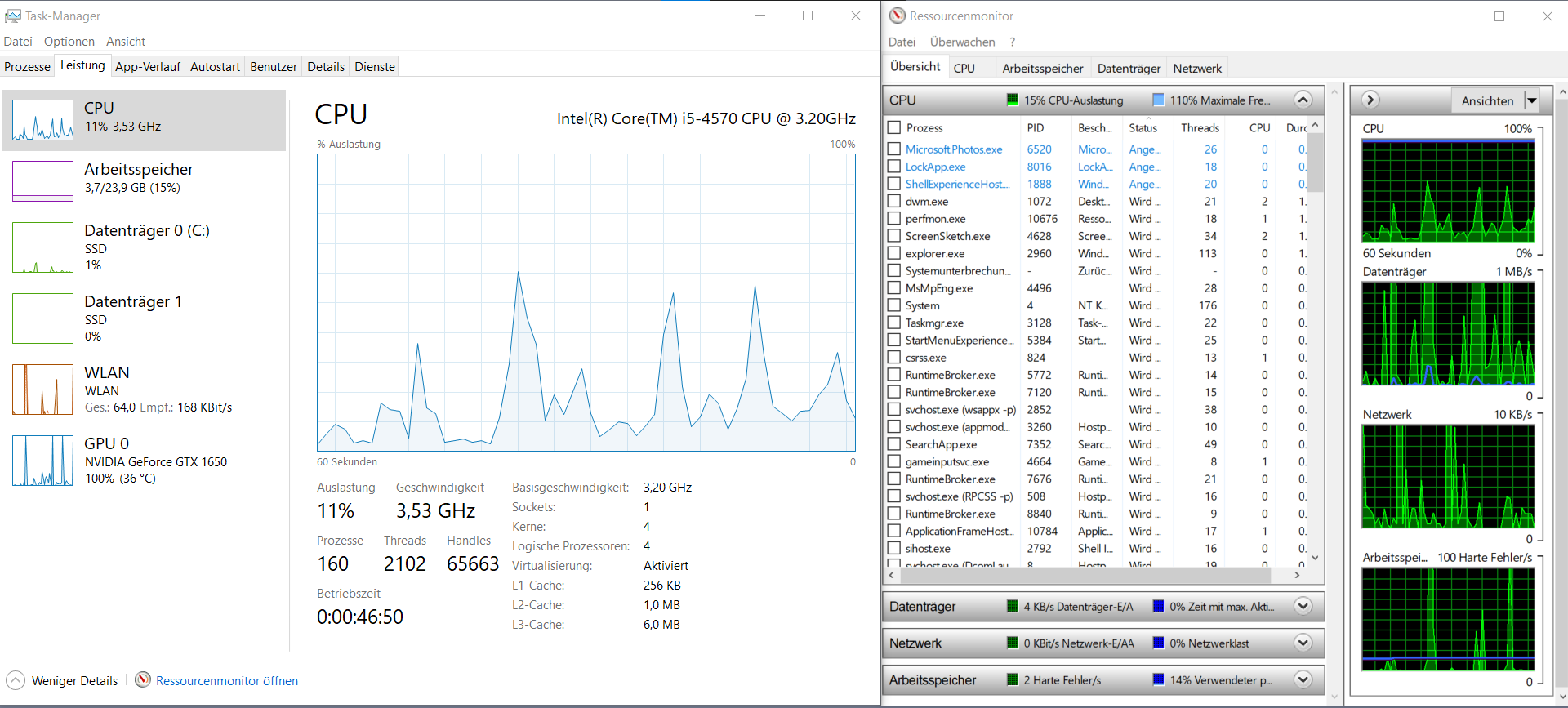
Task: Check the MicrosoftPhotos.exe process checkbox
Action: point(894,149)
